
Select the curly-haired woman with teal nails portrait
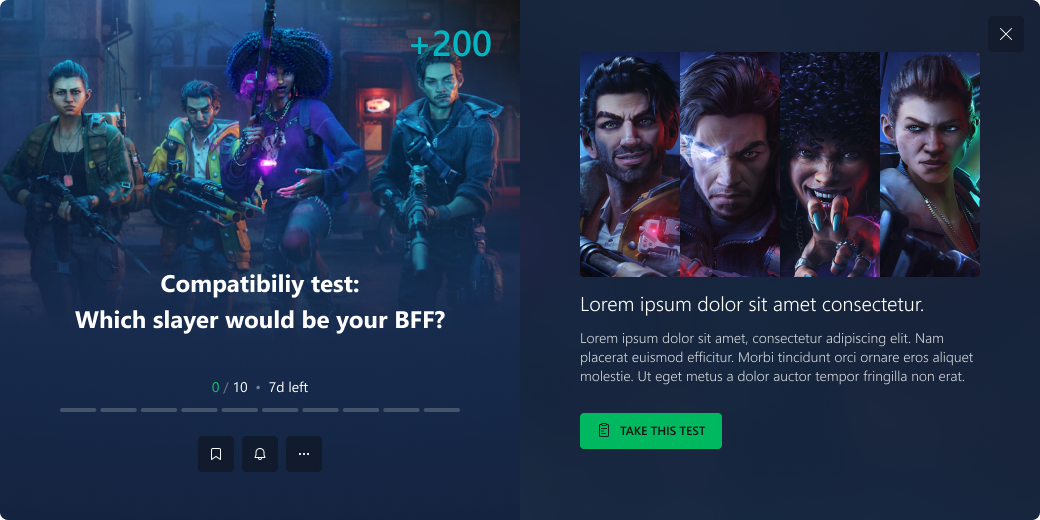[830, 164]
